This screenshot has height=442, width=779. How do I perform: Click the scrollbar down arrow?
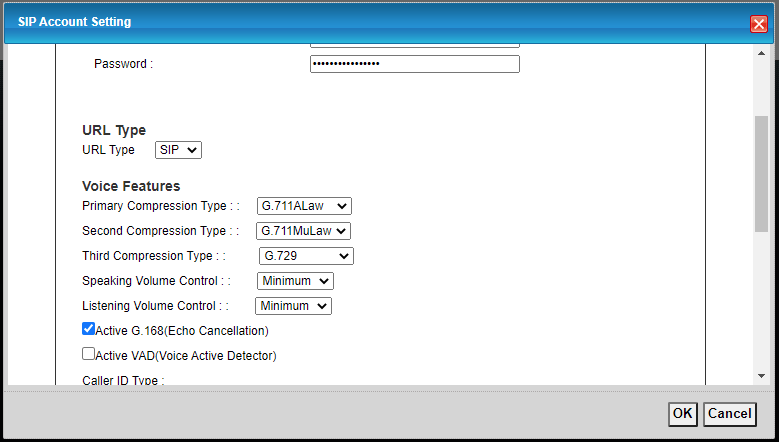[761, 375]
